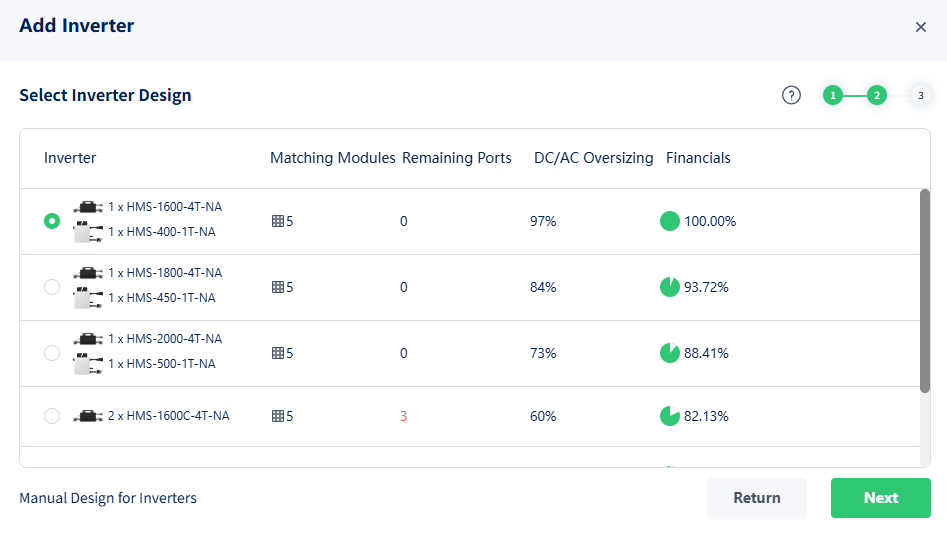Click 1 x HMS-500-1T-NA text

(162, 364)
